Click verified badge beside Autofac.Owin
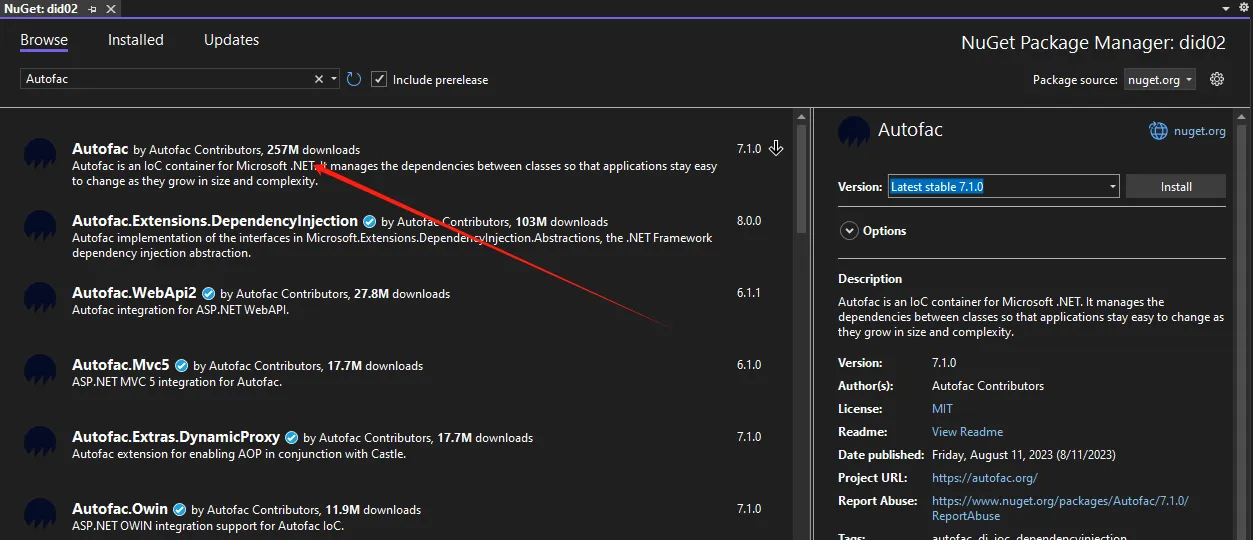 point(179,509)
